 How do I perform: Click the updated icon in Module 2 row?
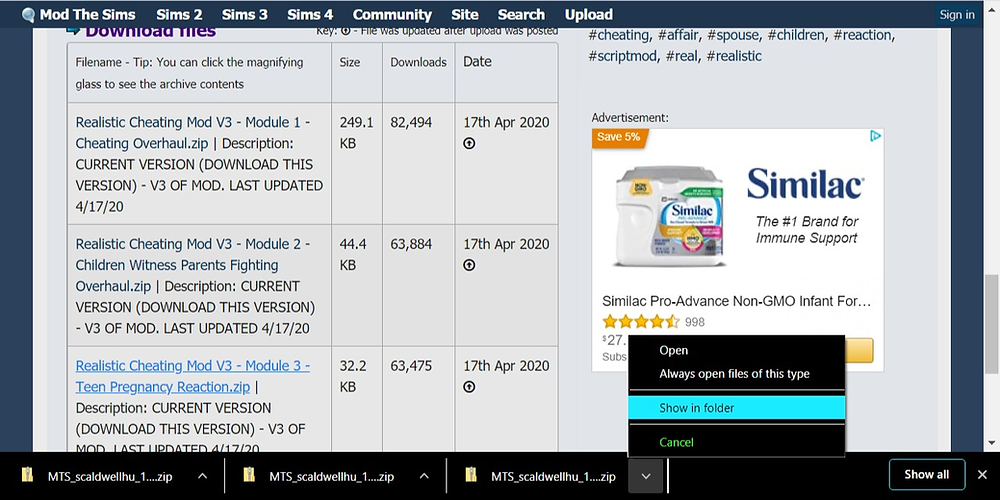pos(469,265)
